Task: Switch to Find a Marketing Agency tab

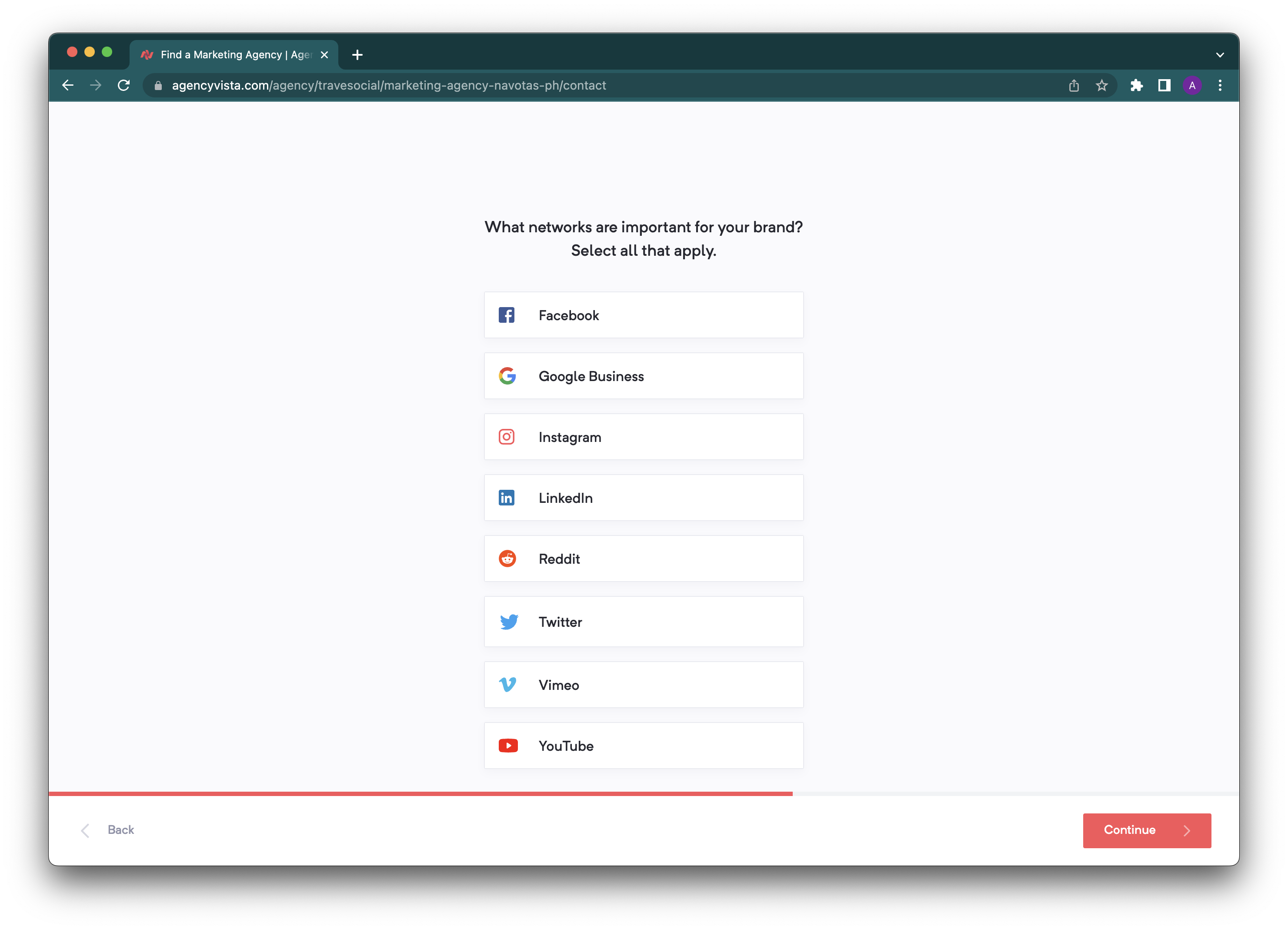Action: (234, 54)
